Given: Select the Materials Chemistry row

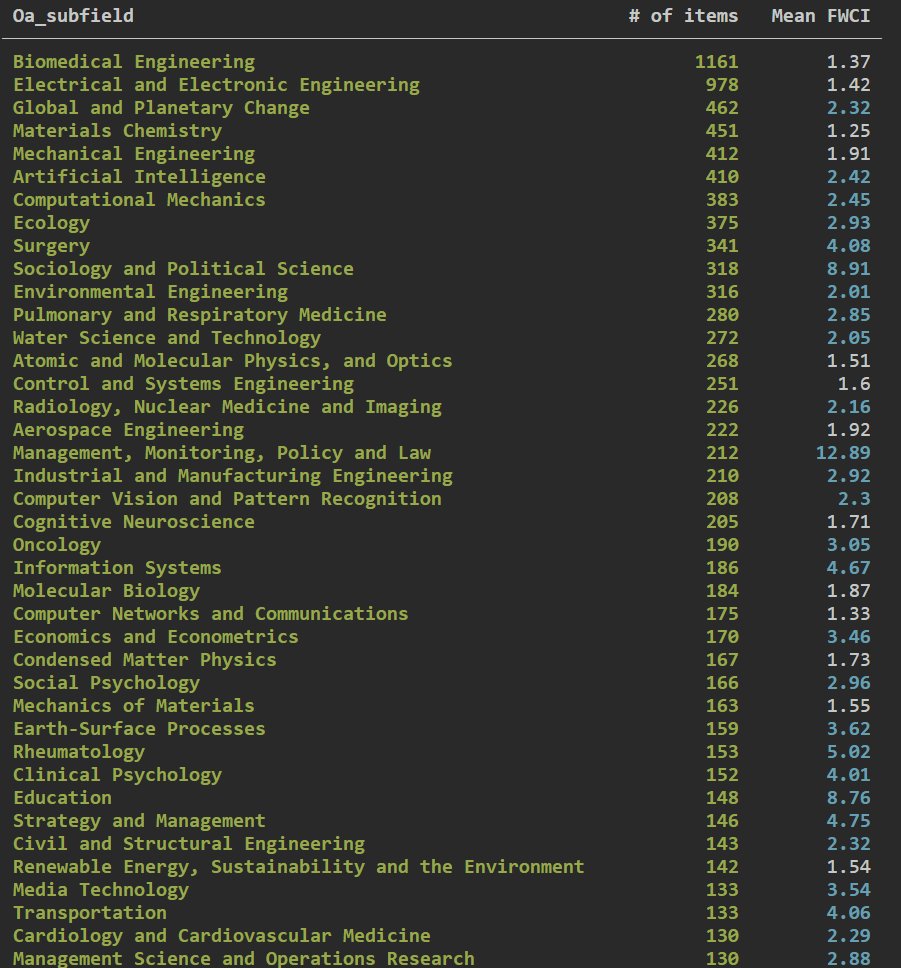Looking at the screenshot, I should [x=117, y=131].
